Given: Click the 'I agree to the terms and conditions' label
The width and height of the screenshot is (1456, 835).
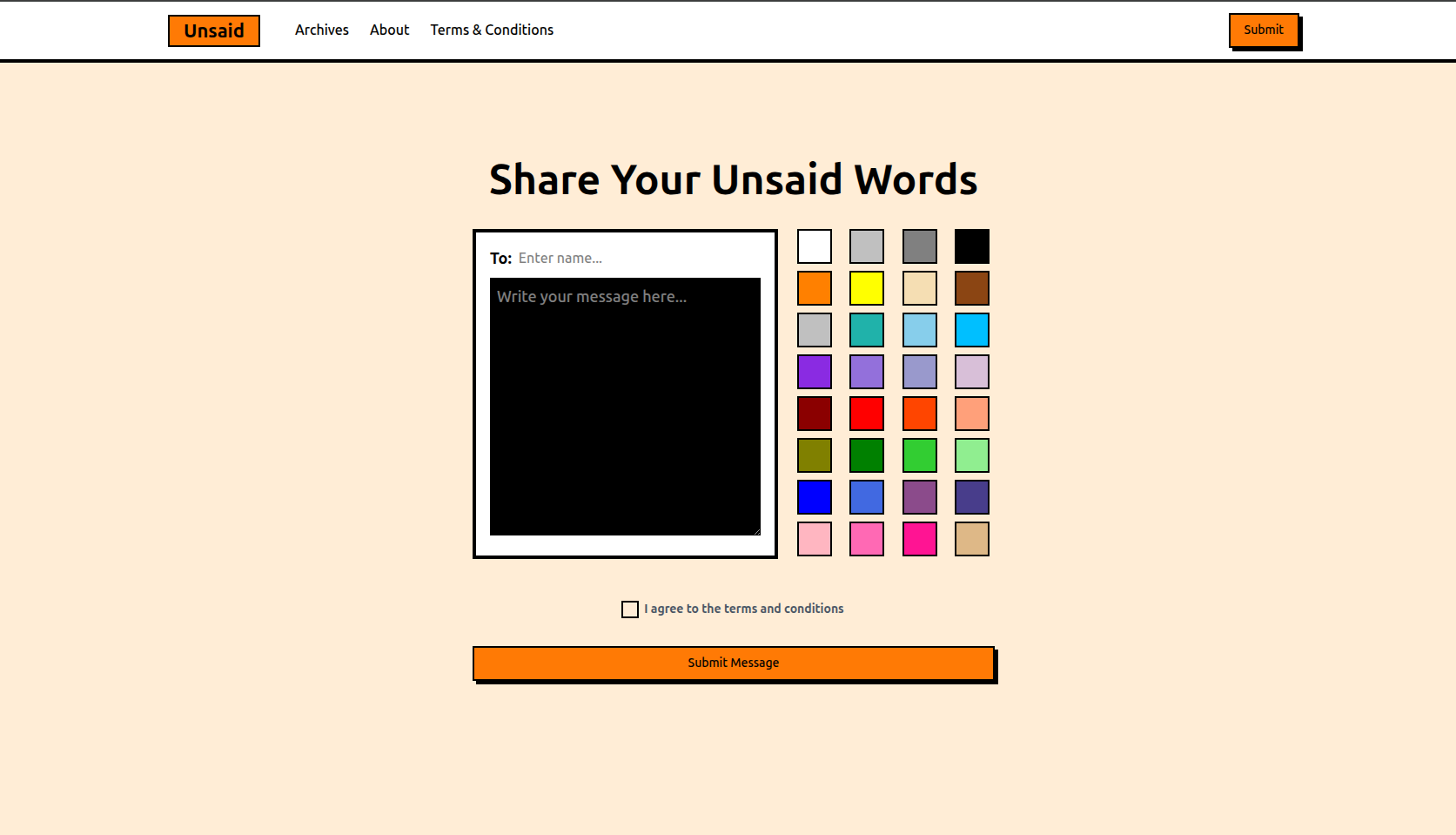Looking at the screenshot, I should pyautogui.click(x=744, y=609).
